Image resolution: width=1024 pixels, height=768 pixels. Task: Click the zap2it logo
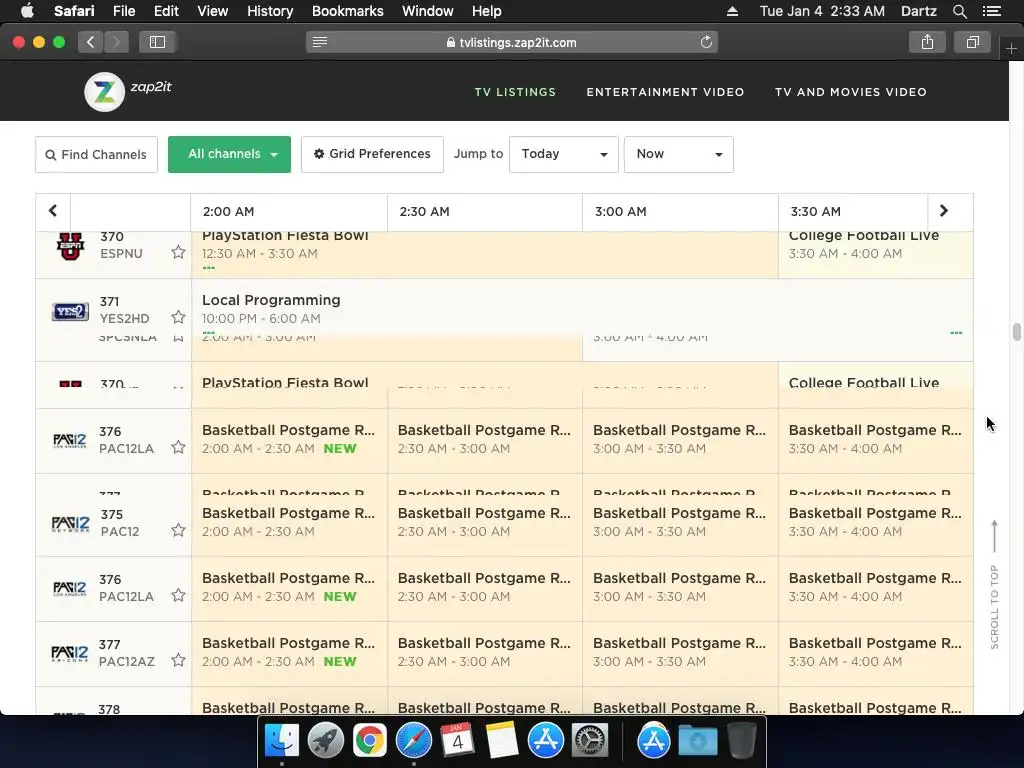[128, 91]
